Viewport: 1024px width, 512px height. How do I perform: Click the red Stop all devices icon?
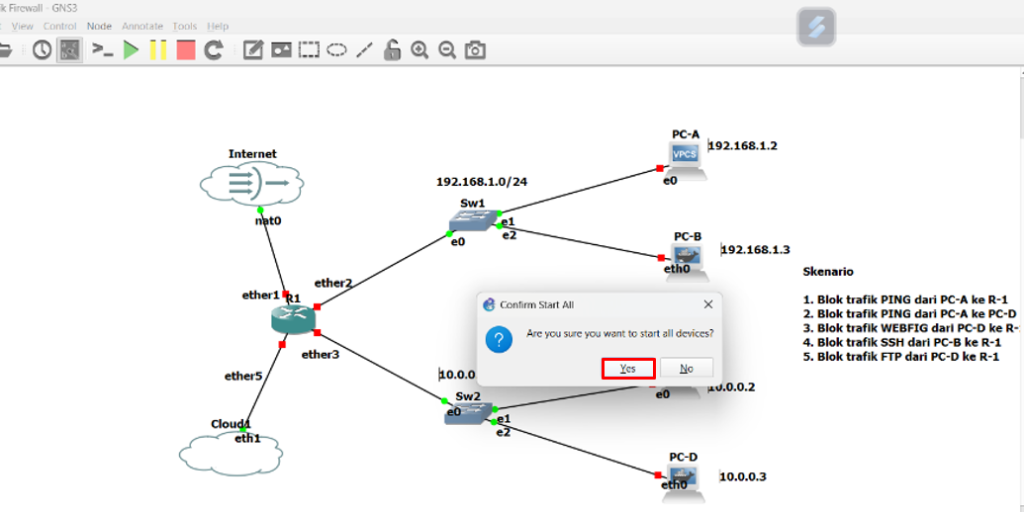[185, 49]
